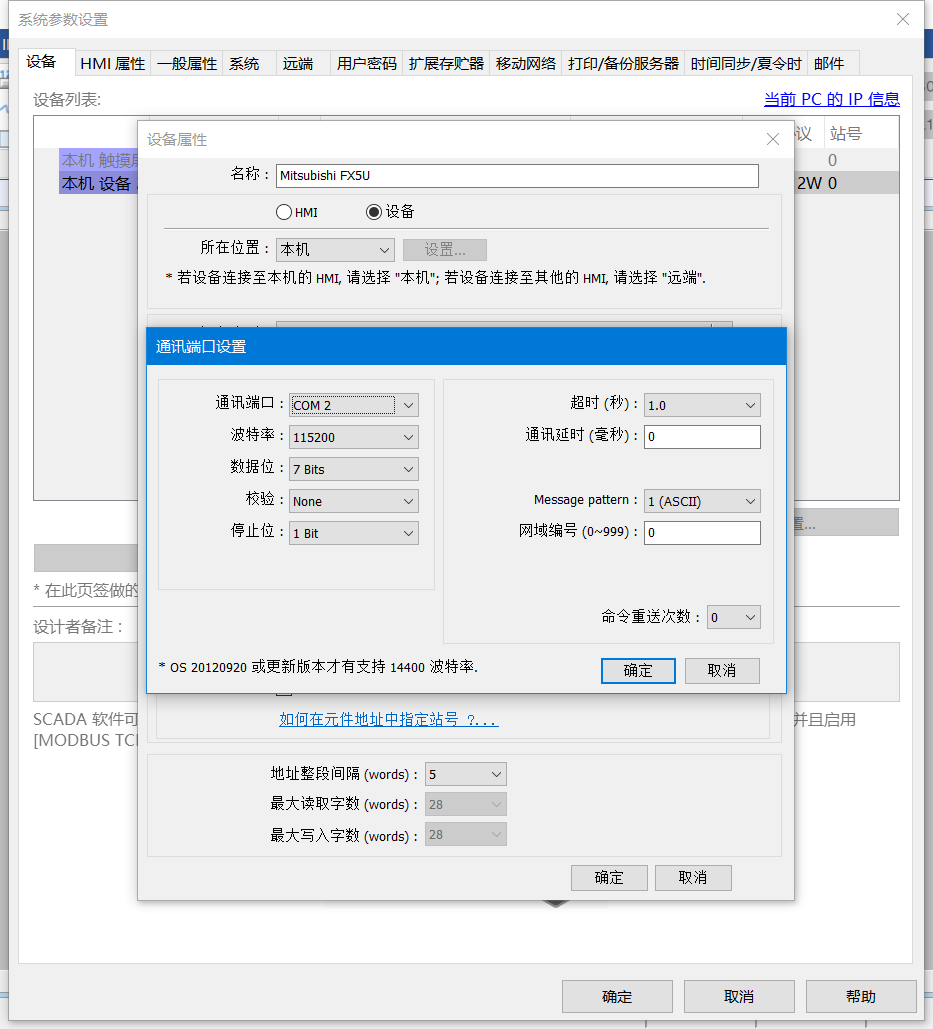Cancel the 通讯端口设置 dialog with 取消
933x1029 pixels.
point(722,670)
